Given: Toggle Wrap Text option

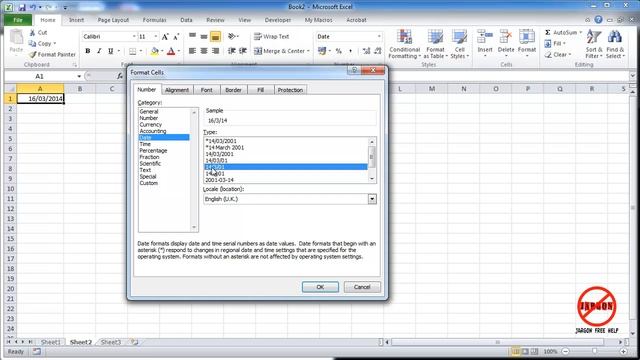Looking at the screenshot, I should click(x=271, y=37).
